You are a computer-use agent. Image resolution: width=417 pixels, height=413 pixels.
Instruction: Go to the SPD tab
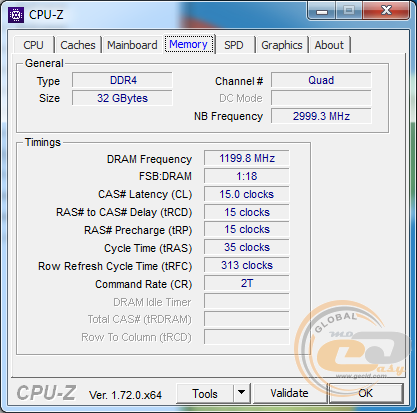(x=234, y=45)
